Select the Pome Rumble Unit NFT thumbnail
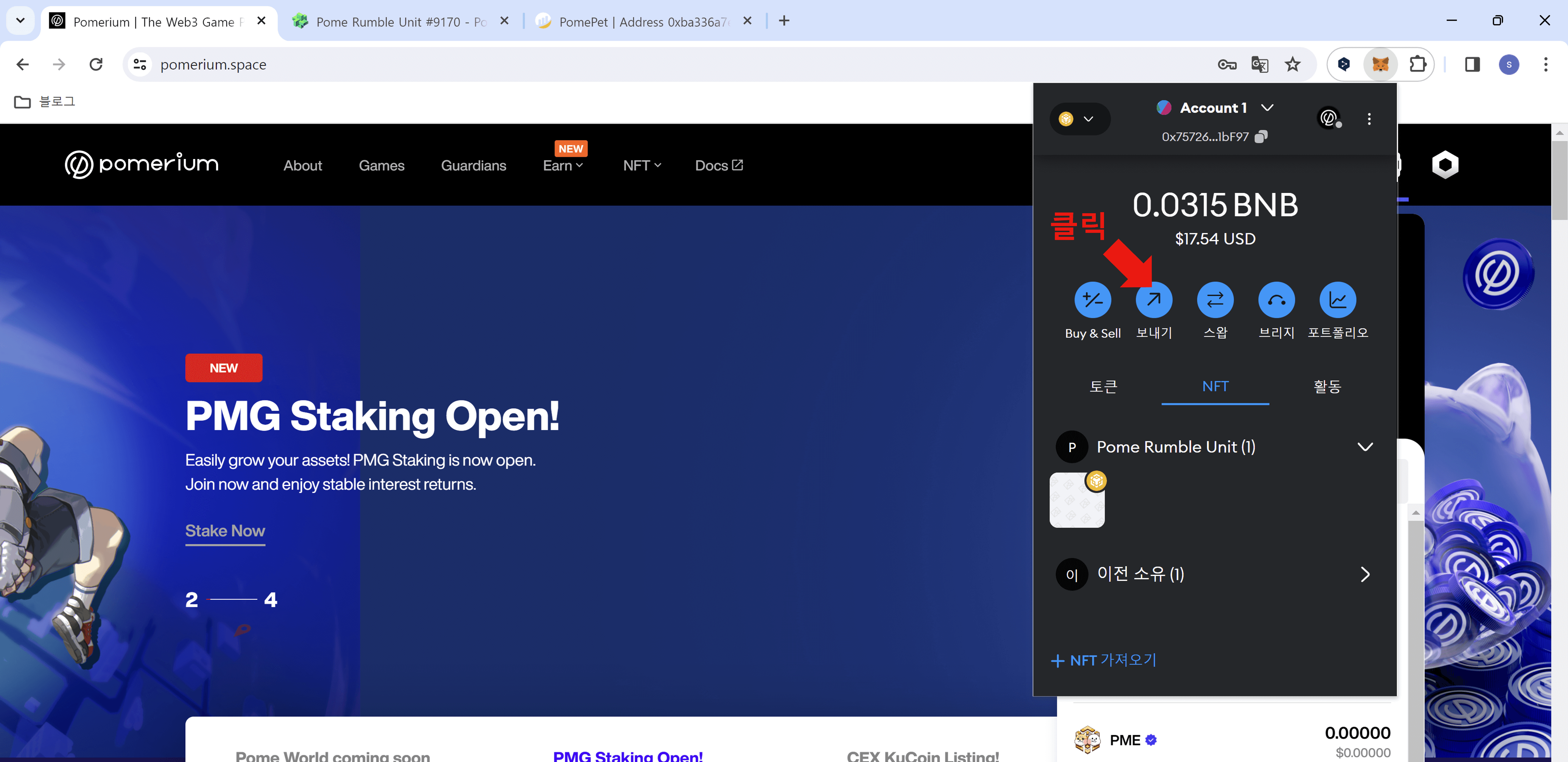The image size is (1568, 762). [1076, 500]
